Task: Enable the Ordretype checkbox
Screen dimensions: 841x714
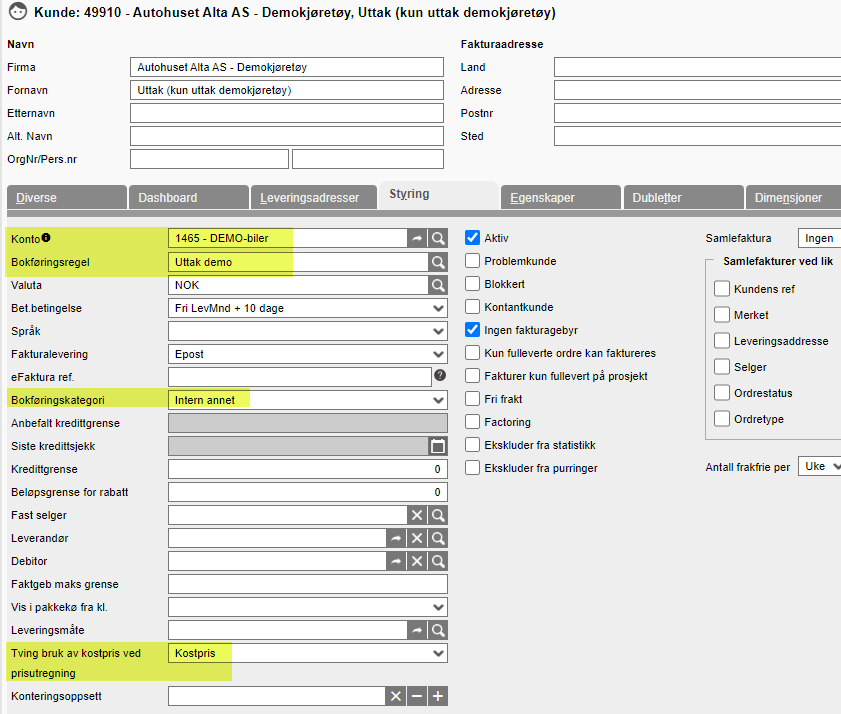Action: 722,419
